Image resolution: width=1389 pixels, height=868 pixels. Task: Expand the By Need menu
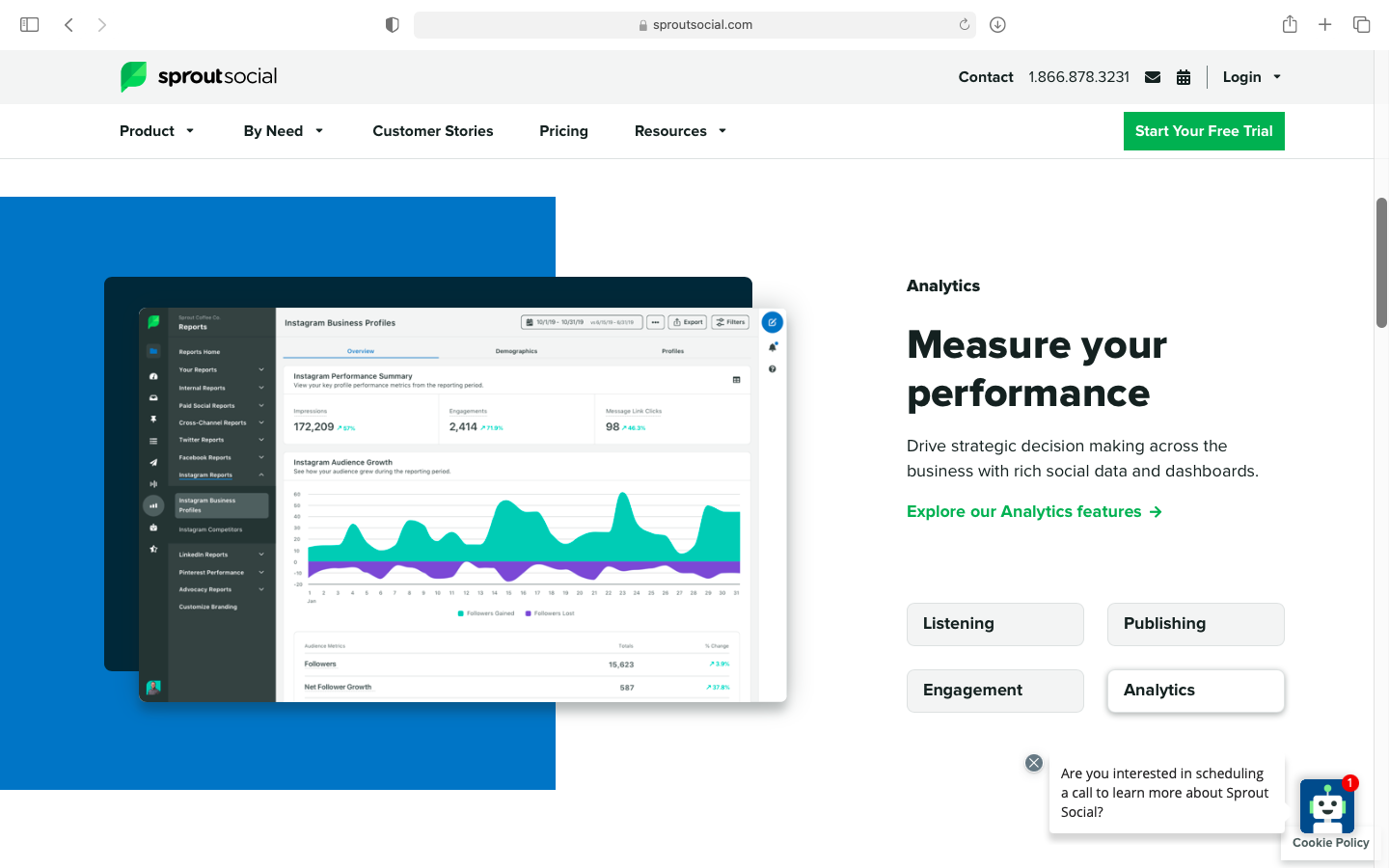point(284,131)
